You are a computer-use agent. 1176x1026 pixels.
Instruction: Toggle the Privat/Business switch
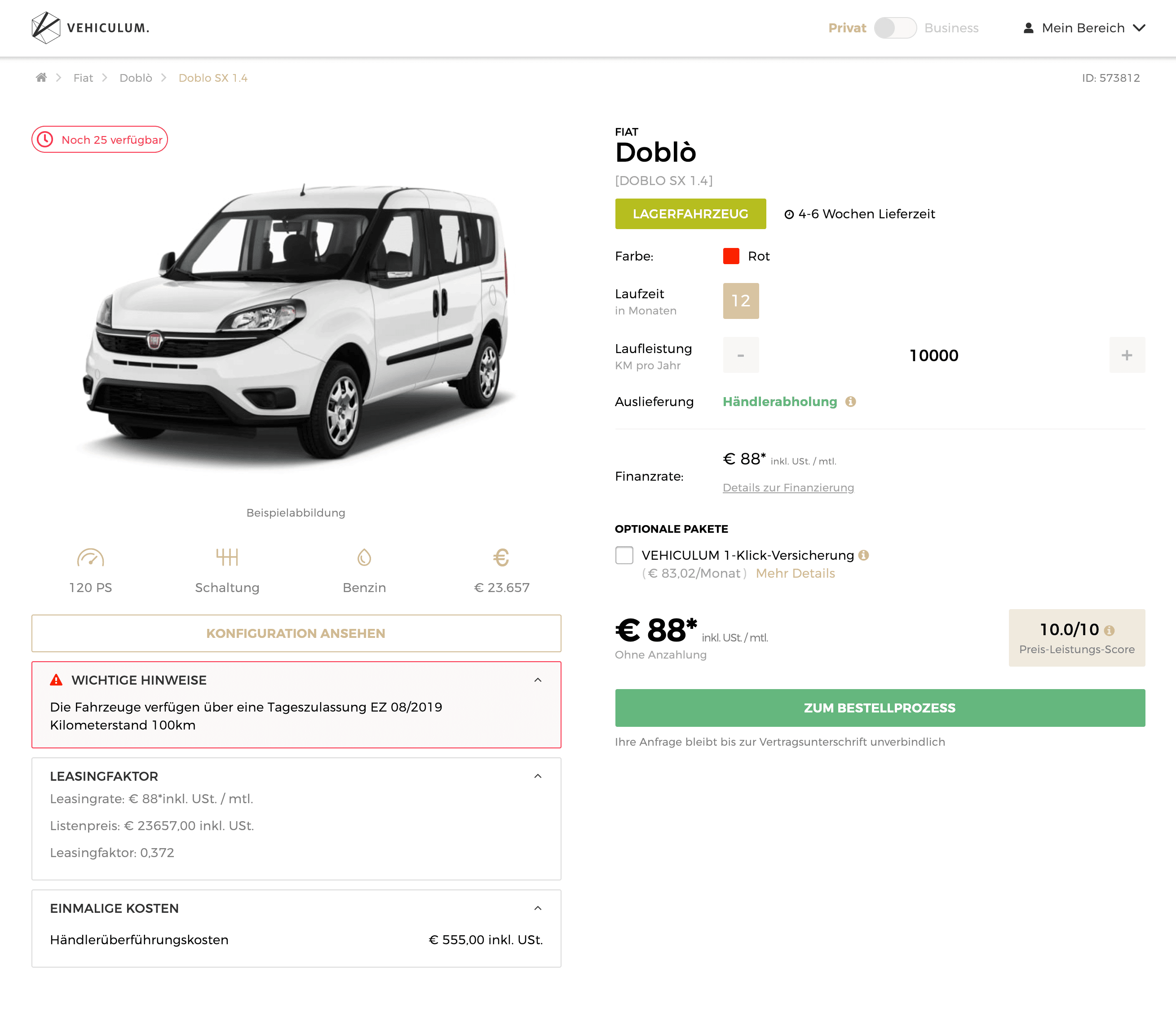pyautogui.click(x=895, y=27)
